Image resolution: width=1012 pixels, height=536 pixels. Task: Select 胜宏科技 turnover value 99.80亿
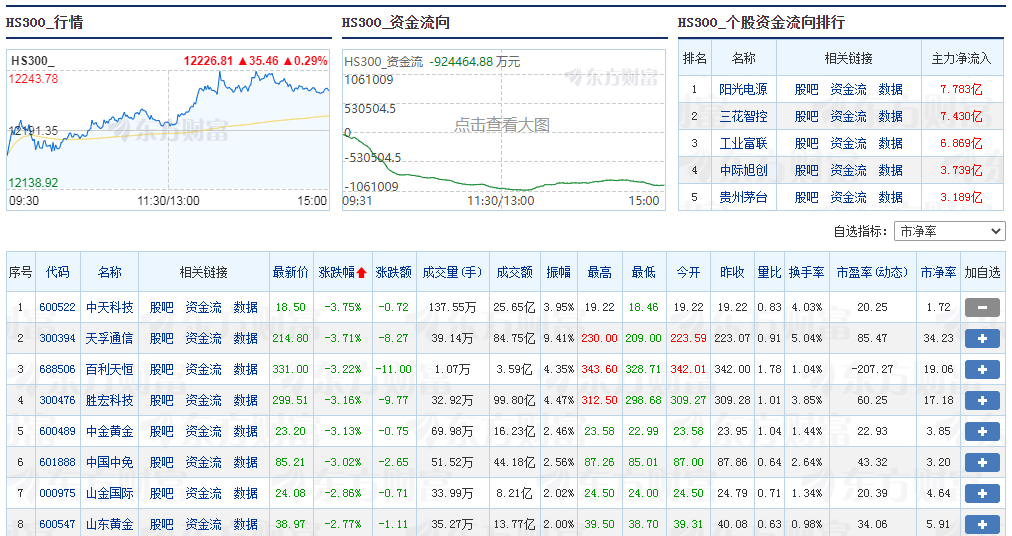tap(514, 400)
